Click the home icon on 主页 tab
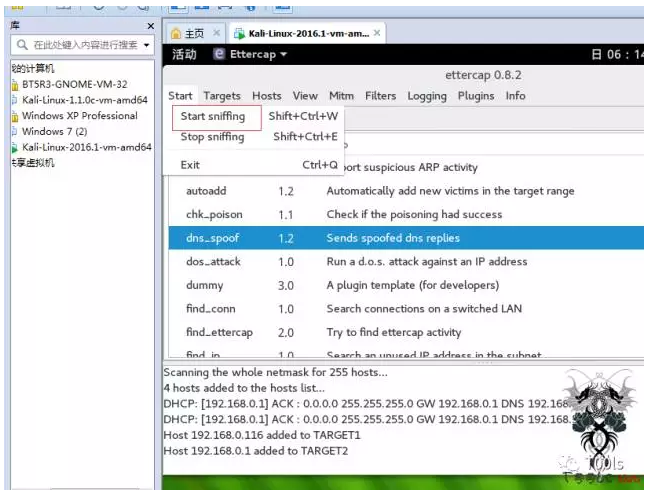Screen dimensions: 648x491 [x=176, y=33]
